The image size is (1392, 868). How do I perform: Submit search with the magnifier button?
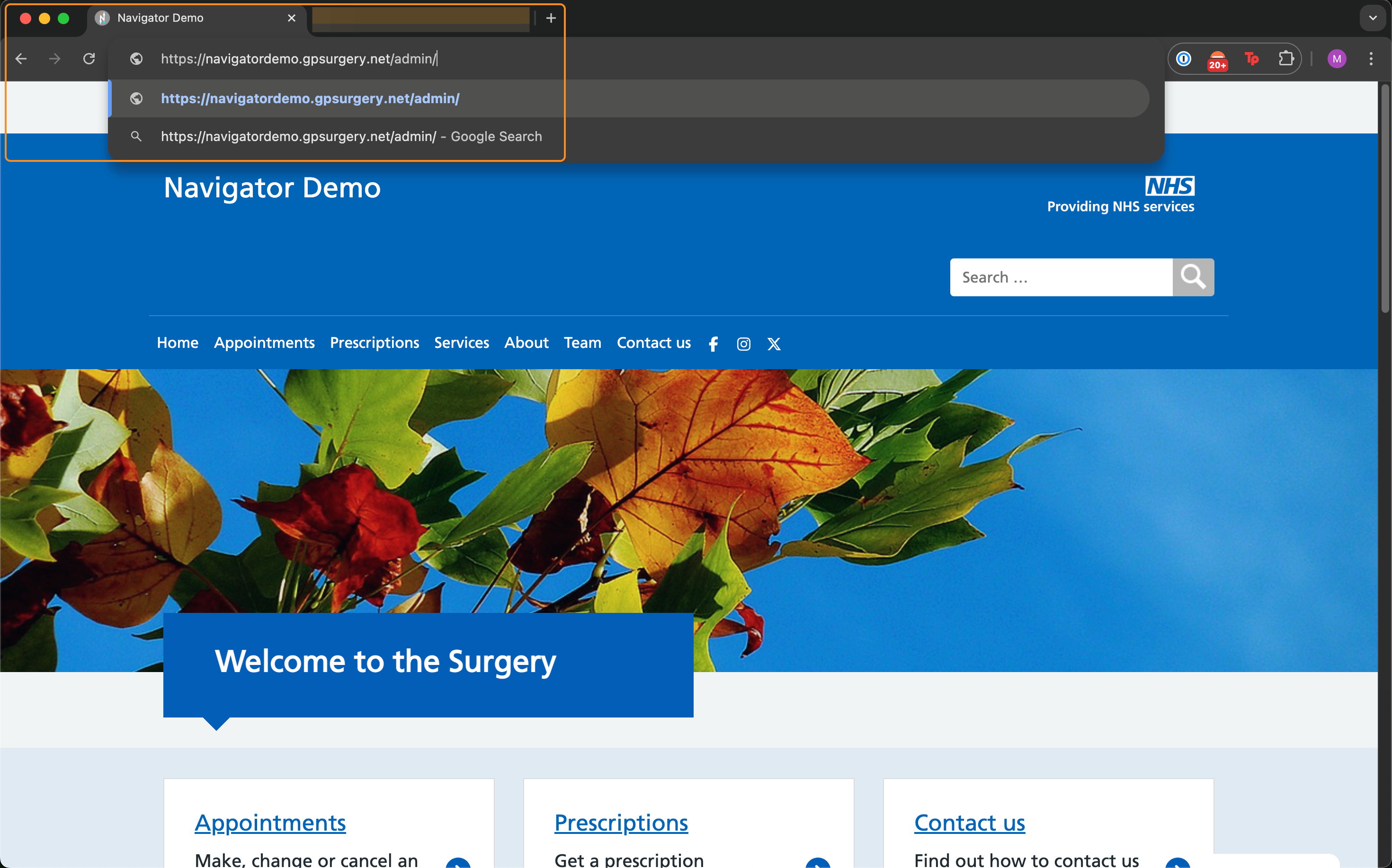click(1193, 277)
